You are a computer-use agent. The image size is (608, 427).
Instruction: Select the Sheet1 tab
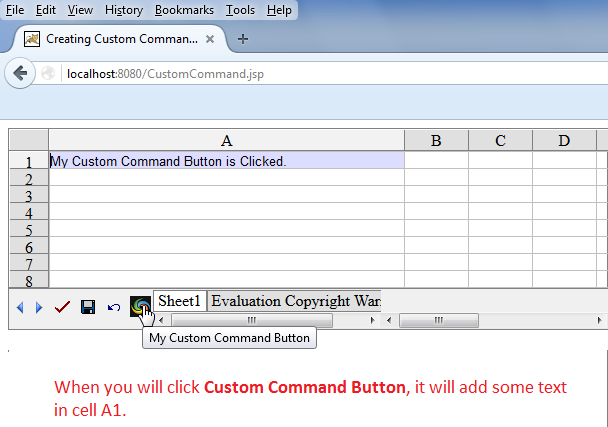tap(180, 301)
